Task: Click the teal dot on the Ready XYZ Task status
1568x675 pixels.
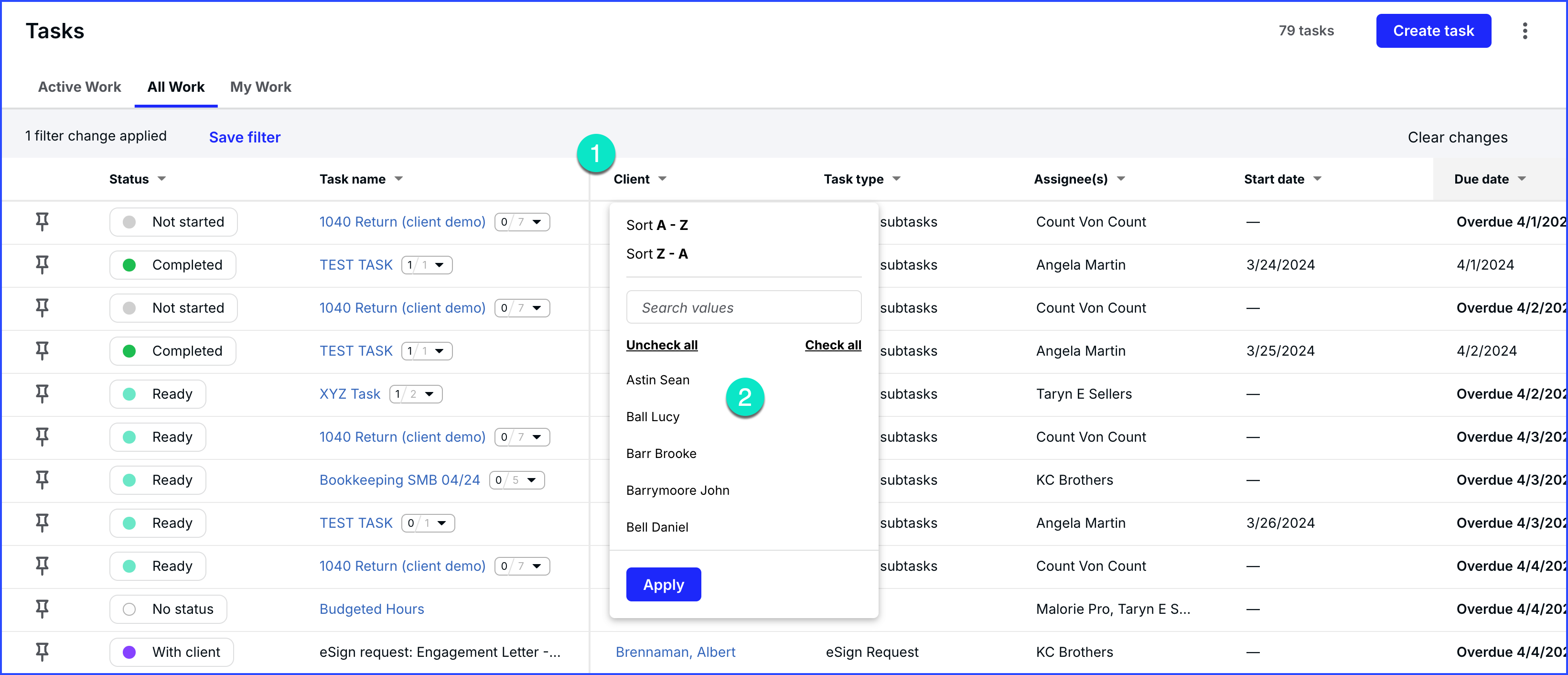Action: click(x=129, y=393)
